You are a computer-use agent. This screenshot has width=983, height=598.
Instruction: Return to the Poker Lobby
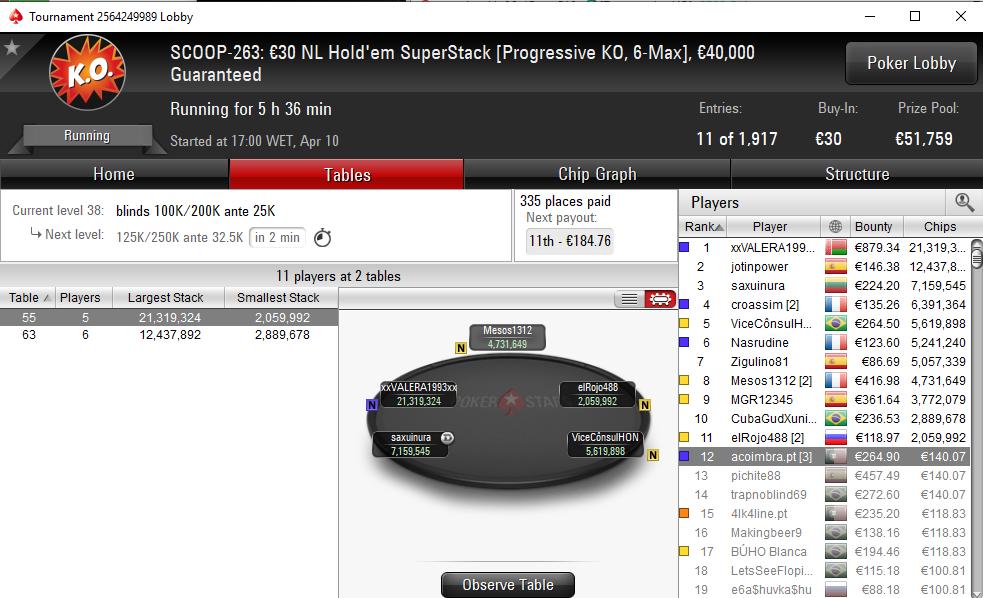911,63
